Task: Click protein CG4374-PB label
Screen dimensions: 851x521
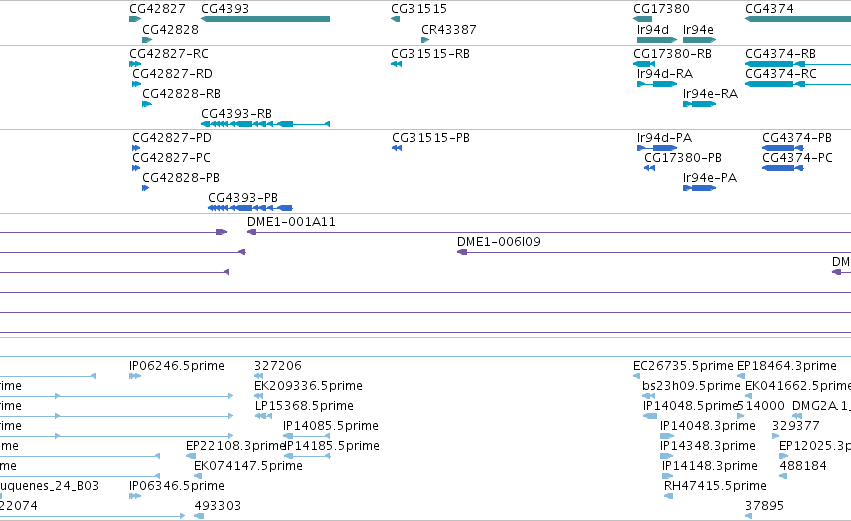Action: [797, 138]
